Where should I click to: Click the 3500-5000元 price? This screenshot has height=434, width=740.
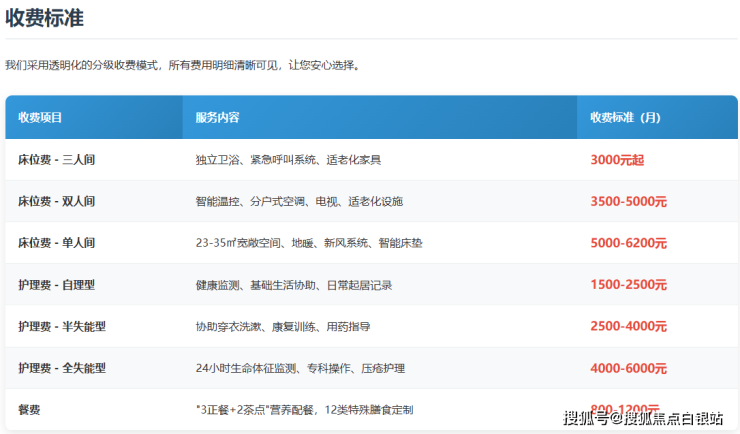pos(628,201)
